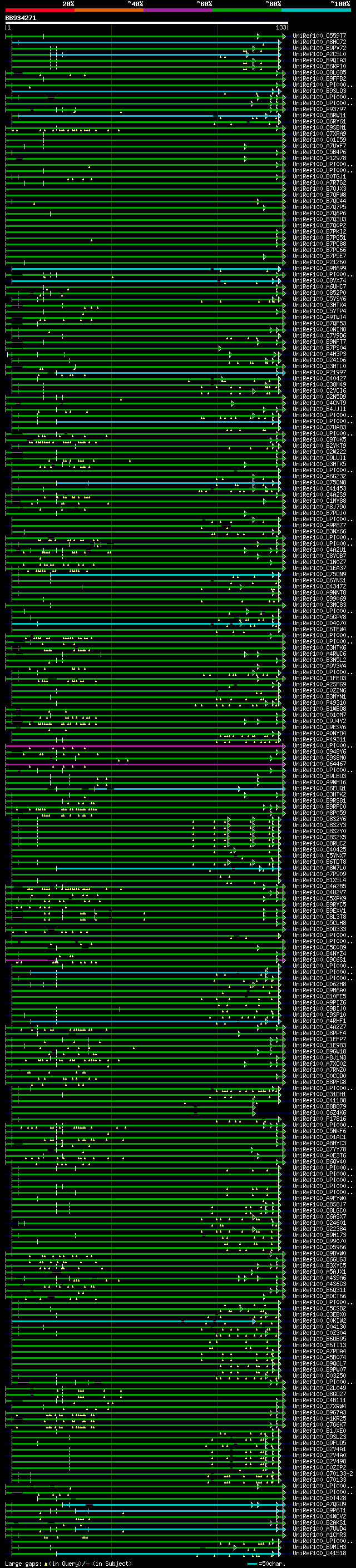Open the UniRef100_A8HQ72 hit label

(319, 42)
